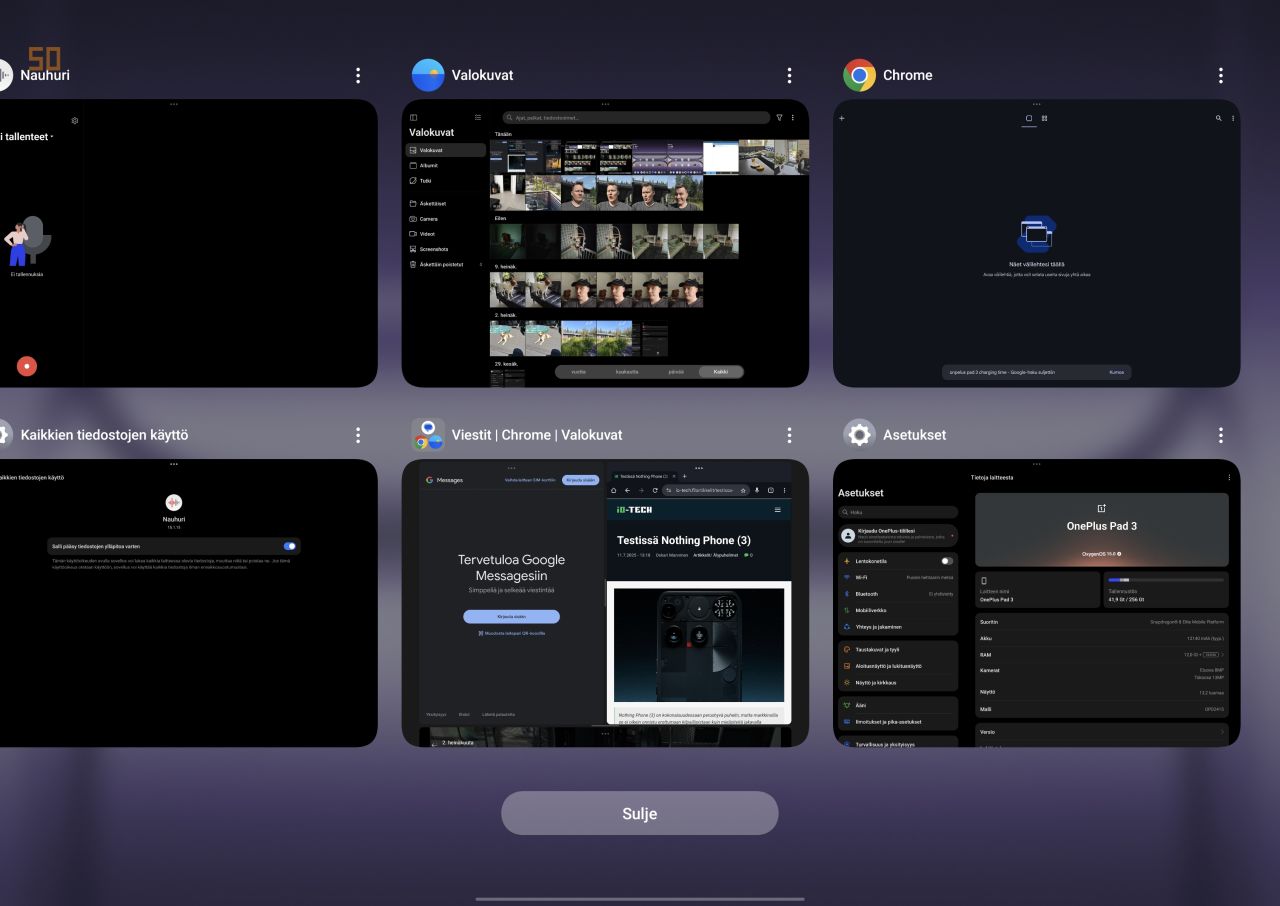Viewport: 1280px width, 906px height.
Task: Click Kirjaudu sisään button in Messages
Action: pyautogui.click(x=511, y=617)
